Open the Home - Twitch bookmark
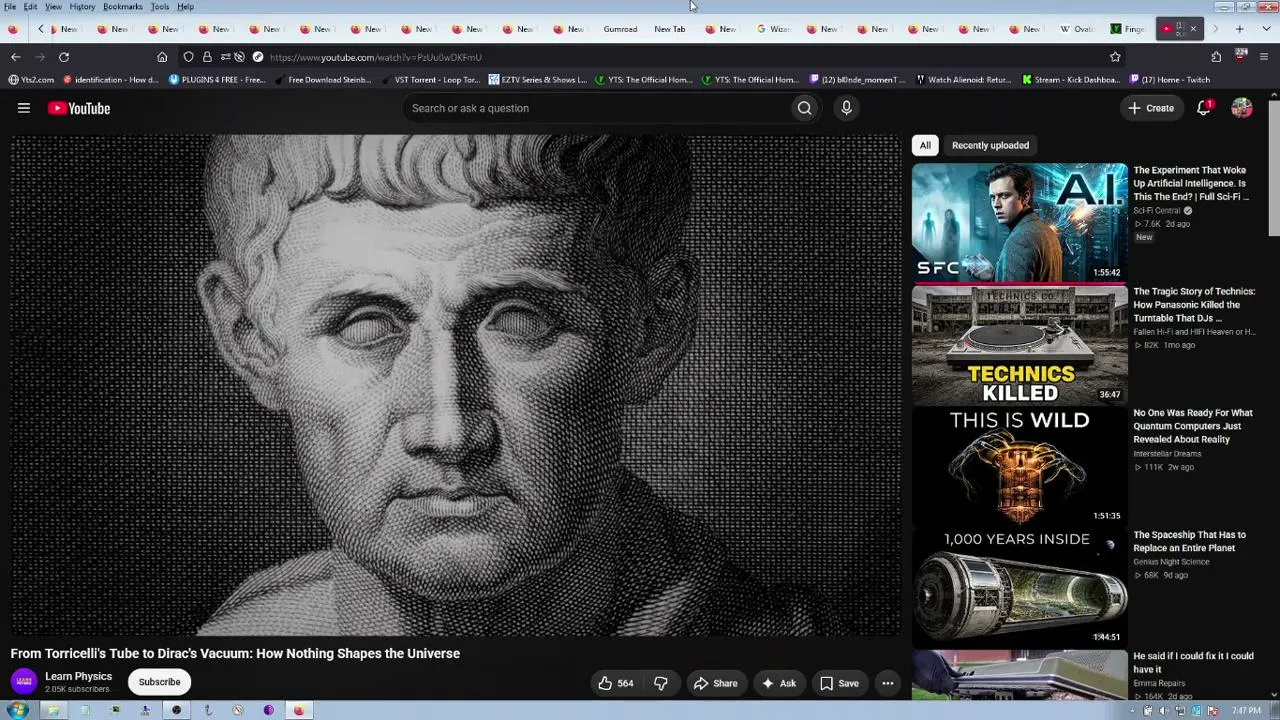 (x=1169, y=79)
